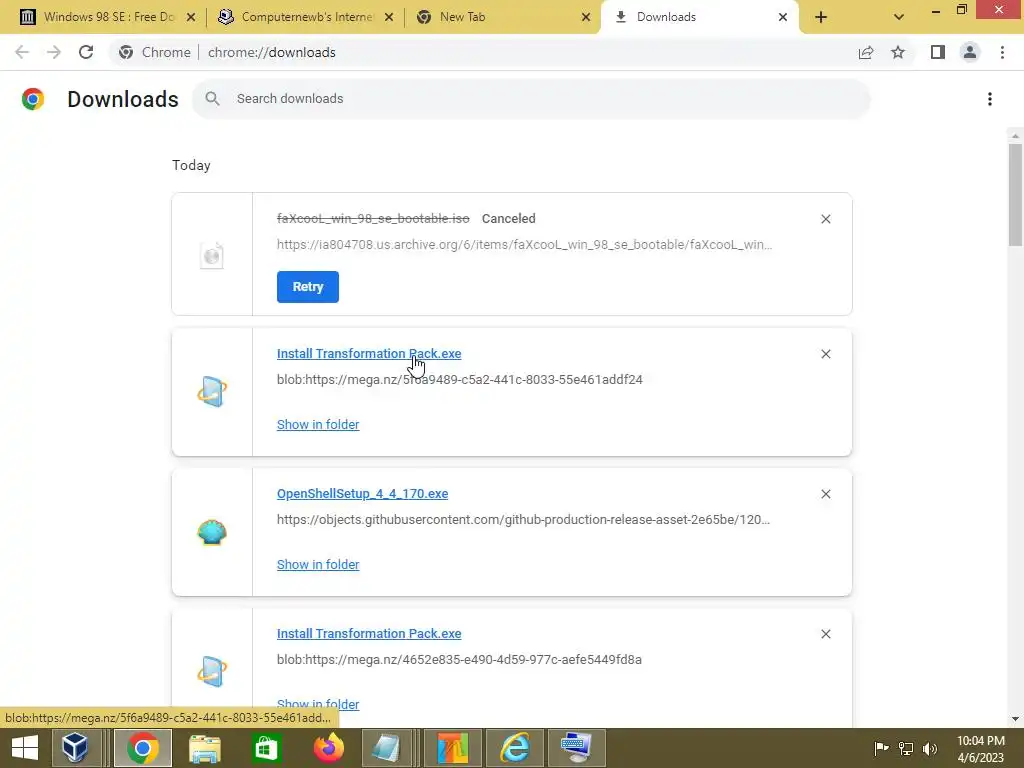Open OpenShellSetup_4_4_170.exe file link
Image resolution: width=1024 pixels, height=768 pixels.
(x=362, y=494)
